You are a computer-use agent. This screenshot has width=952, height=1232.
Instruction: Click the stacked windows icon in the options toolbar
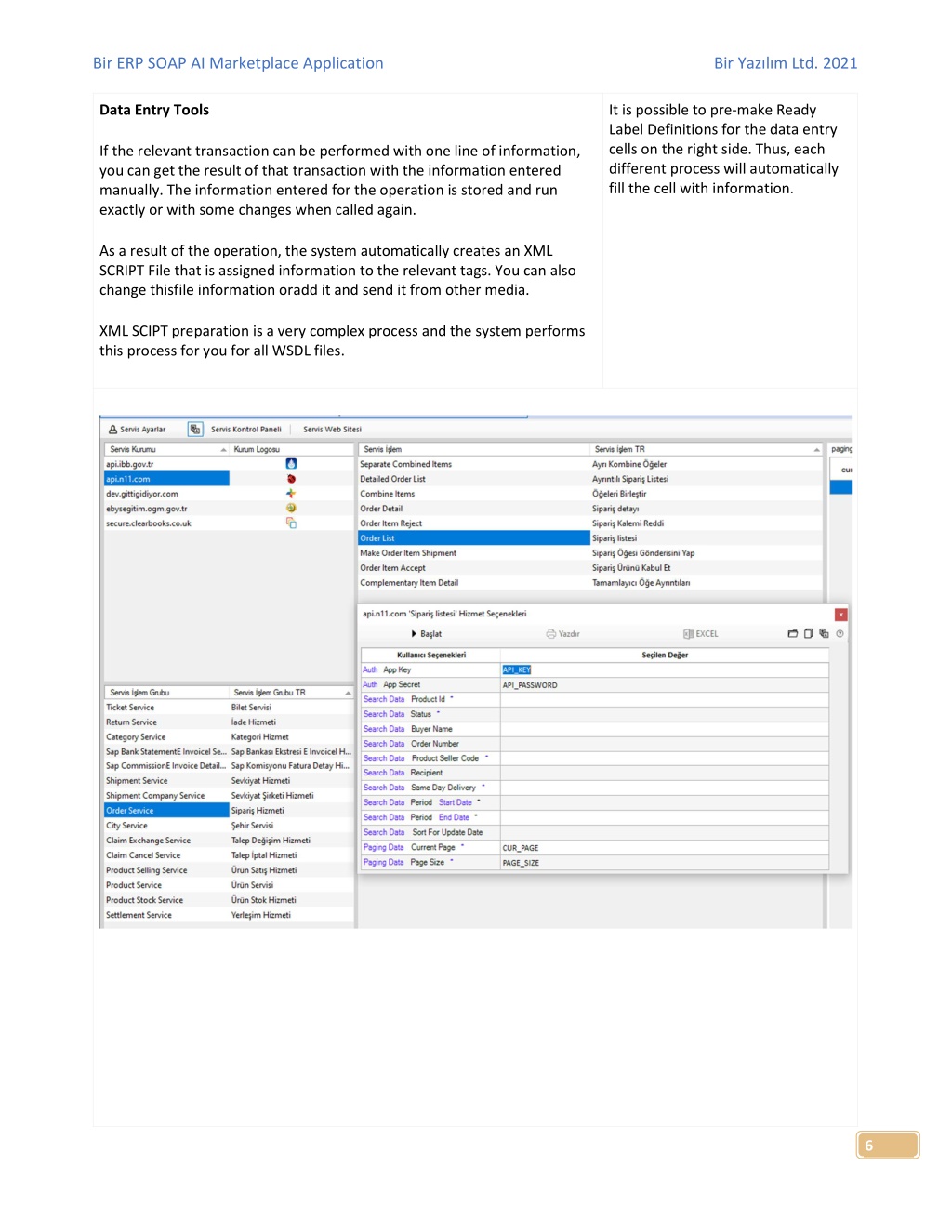click(824, 634)
